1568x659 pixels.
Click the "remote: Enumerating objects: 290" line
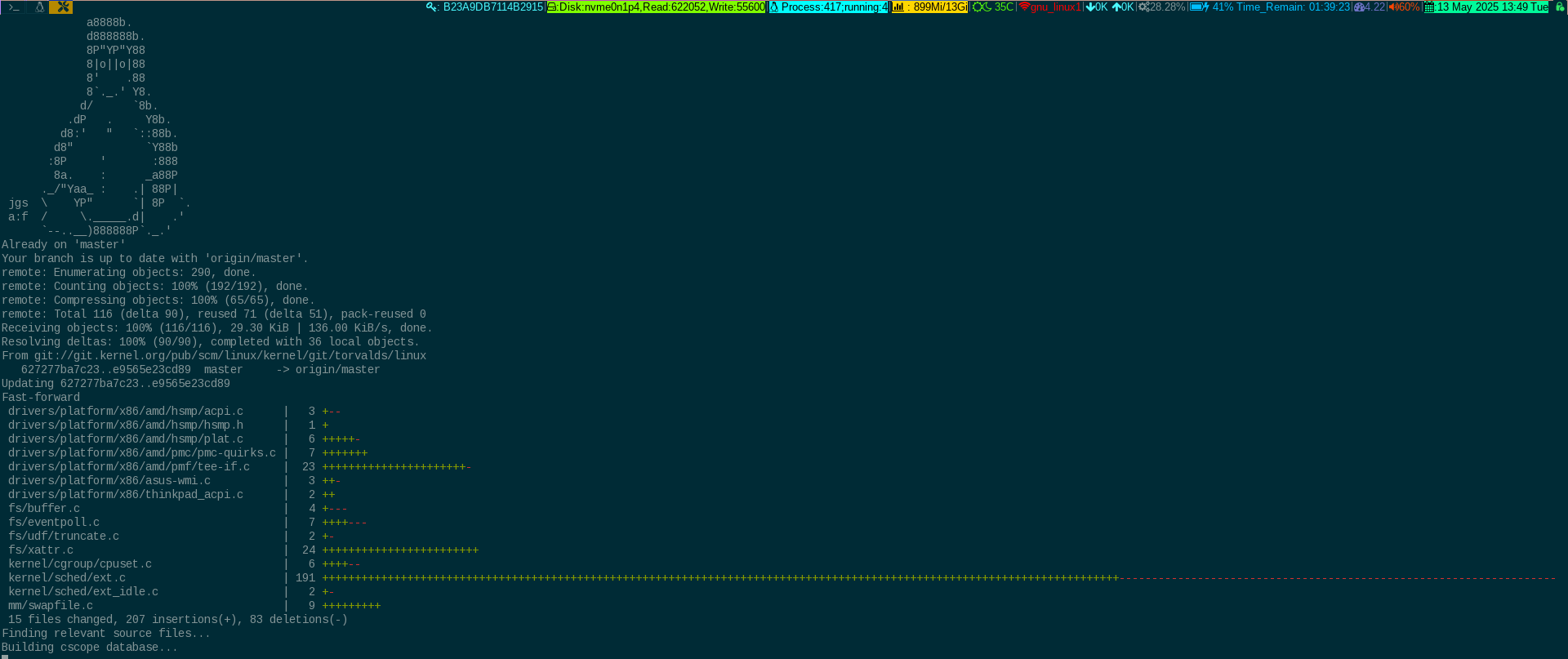click(129, 272)
